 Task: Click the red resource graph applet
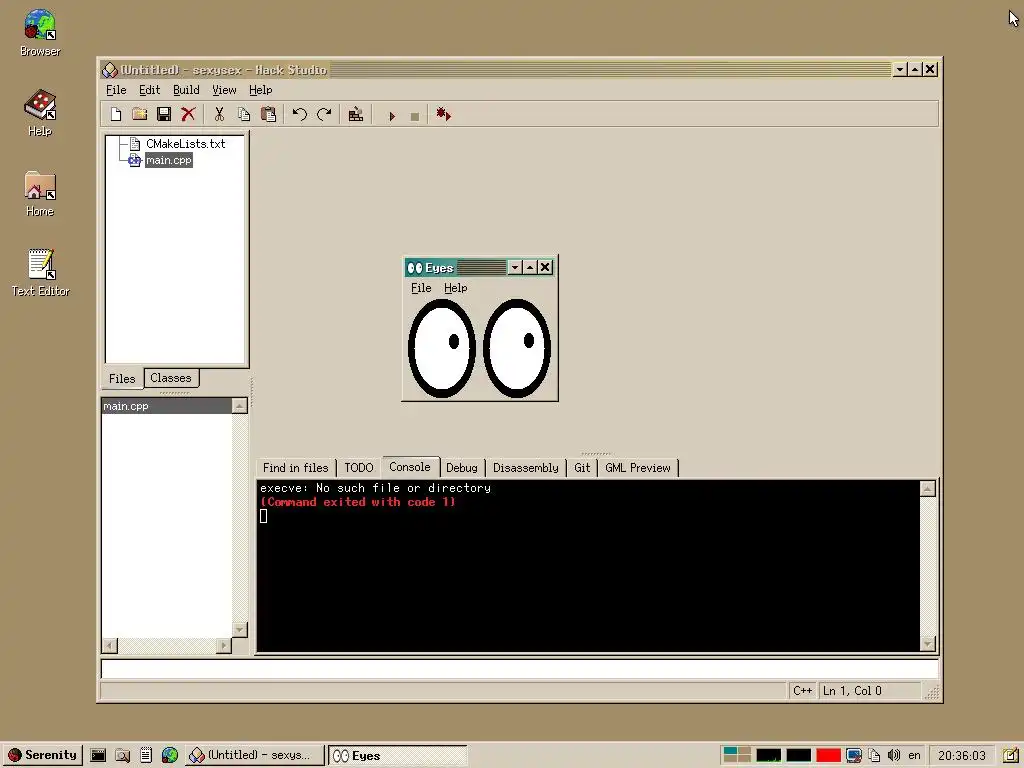click(x=828, y=755)
